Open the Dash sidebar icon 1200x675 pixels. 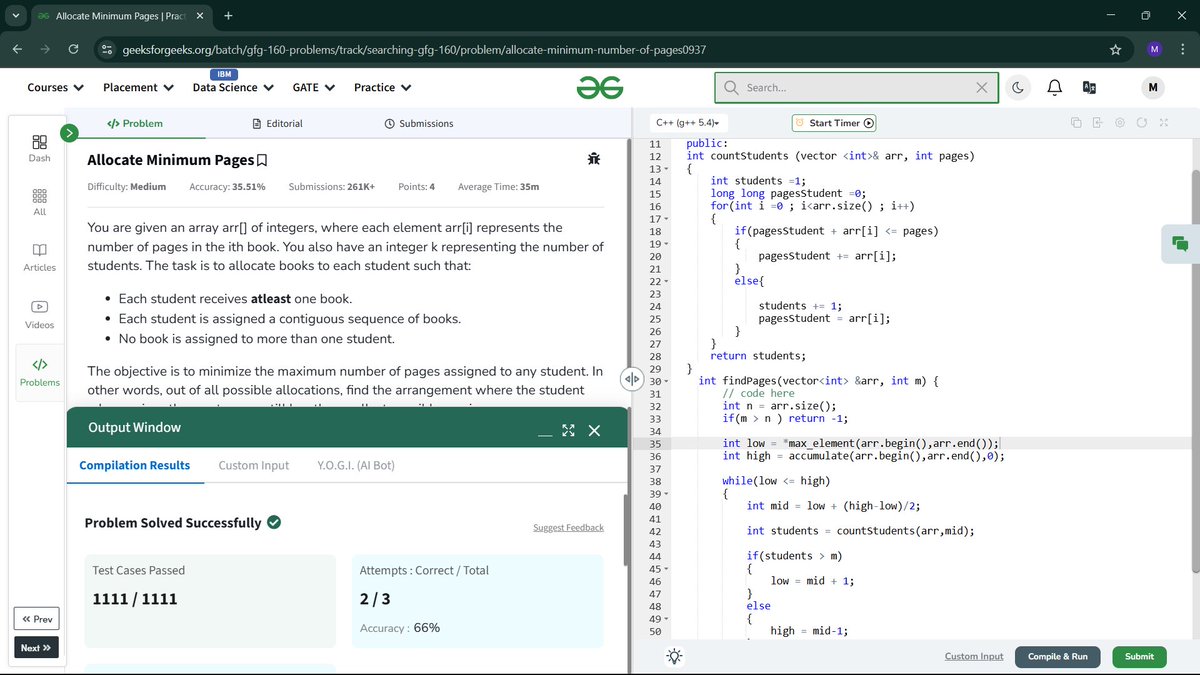[x=40, y=148]
